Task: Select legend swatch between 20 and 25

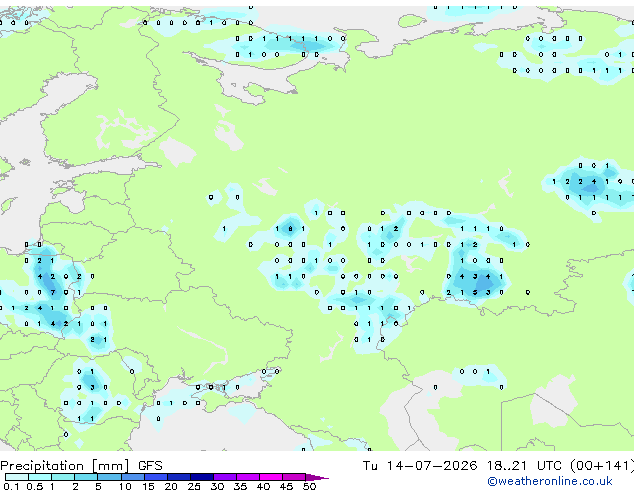Action: (179, 477)
